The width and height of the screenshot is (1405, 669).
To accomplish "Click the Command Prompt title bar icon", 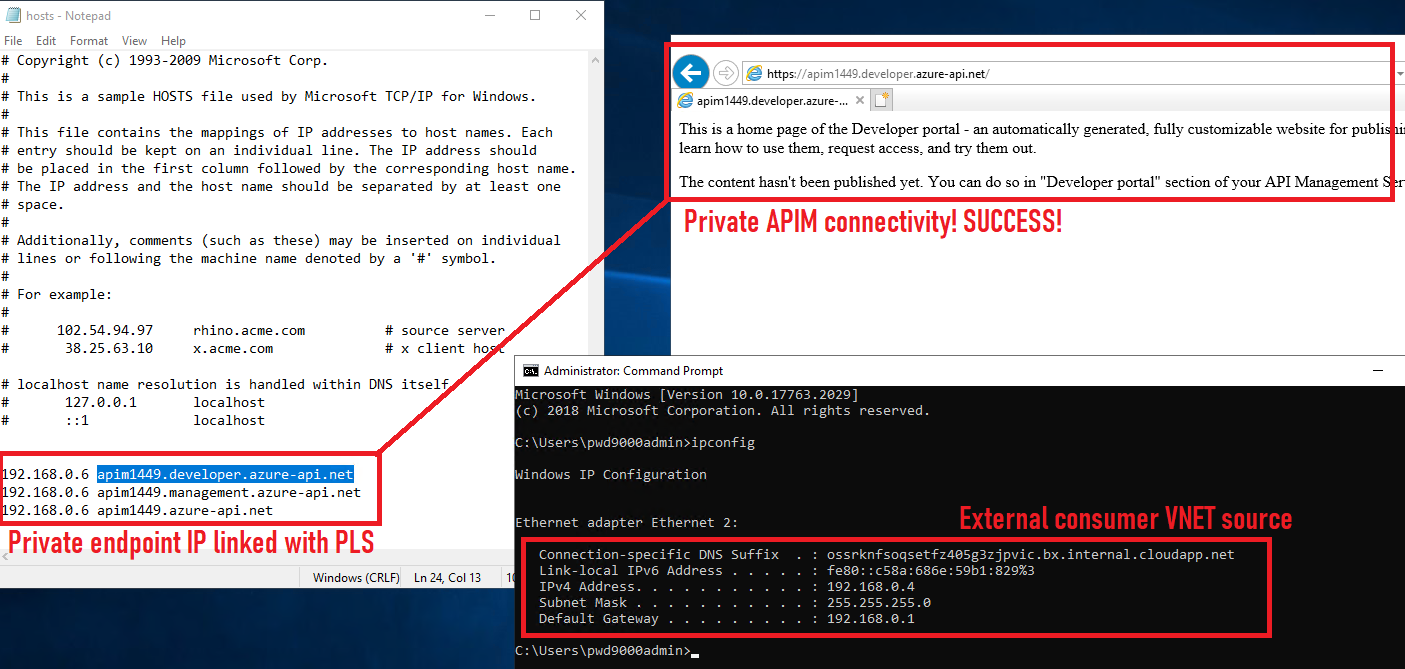I will point(531,371).
